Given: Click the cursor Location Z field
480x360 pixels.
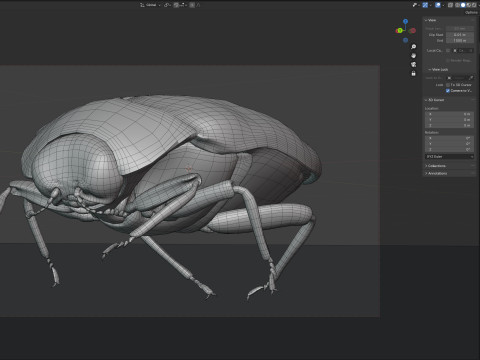Looking at the screenshot, I should (449, 125).
